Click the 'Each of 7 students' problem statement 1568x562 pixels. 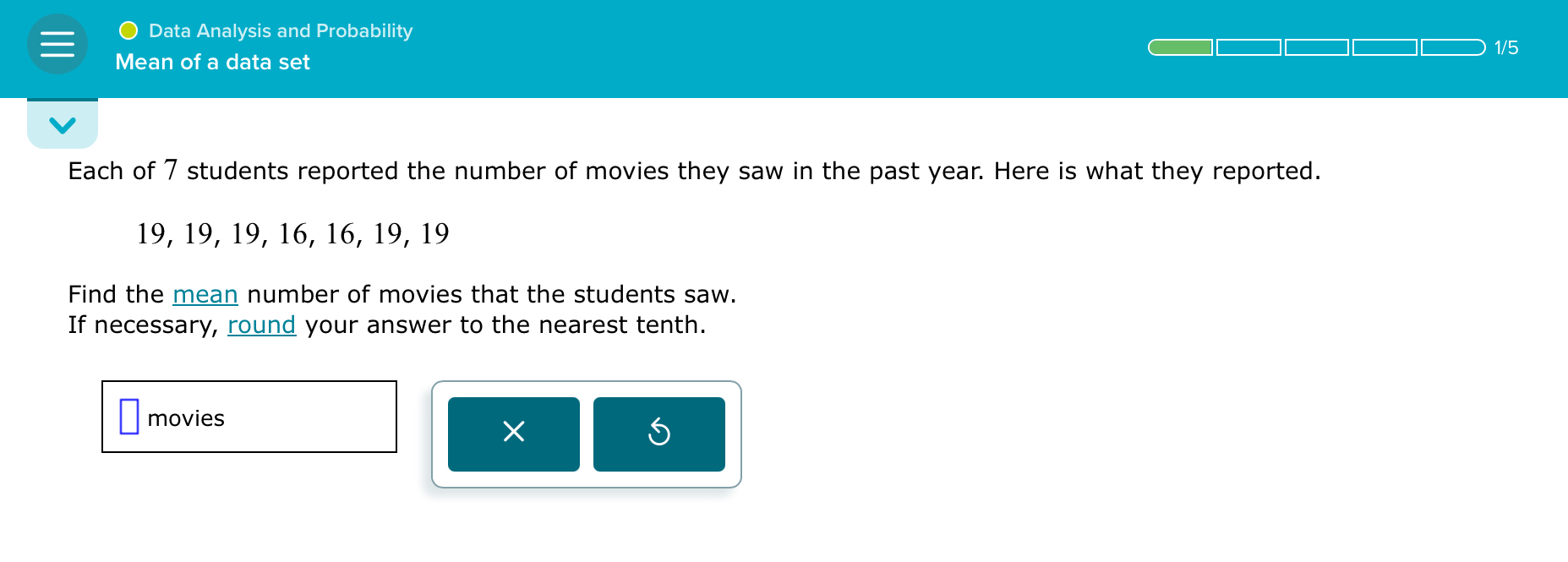click(x=694, y=171)
